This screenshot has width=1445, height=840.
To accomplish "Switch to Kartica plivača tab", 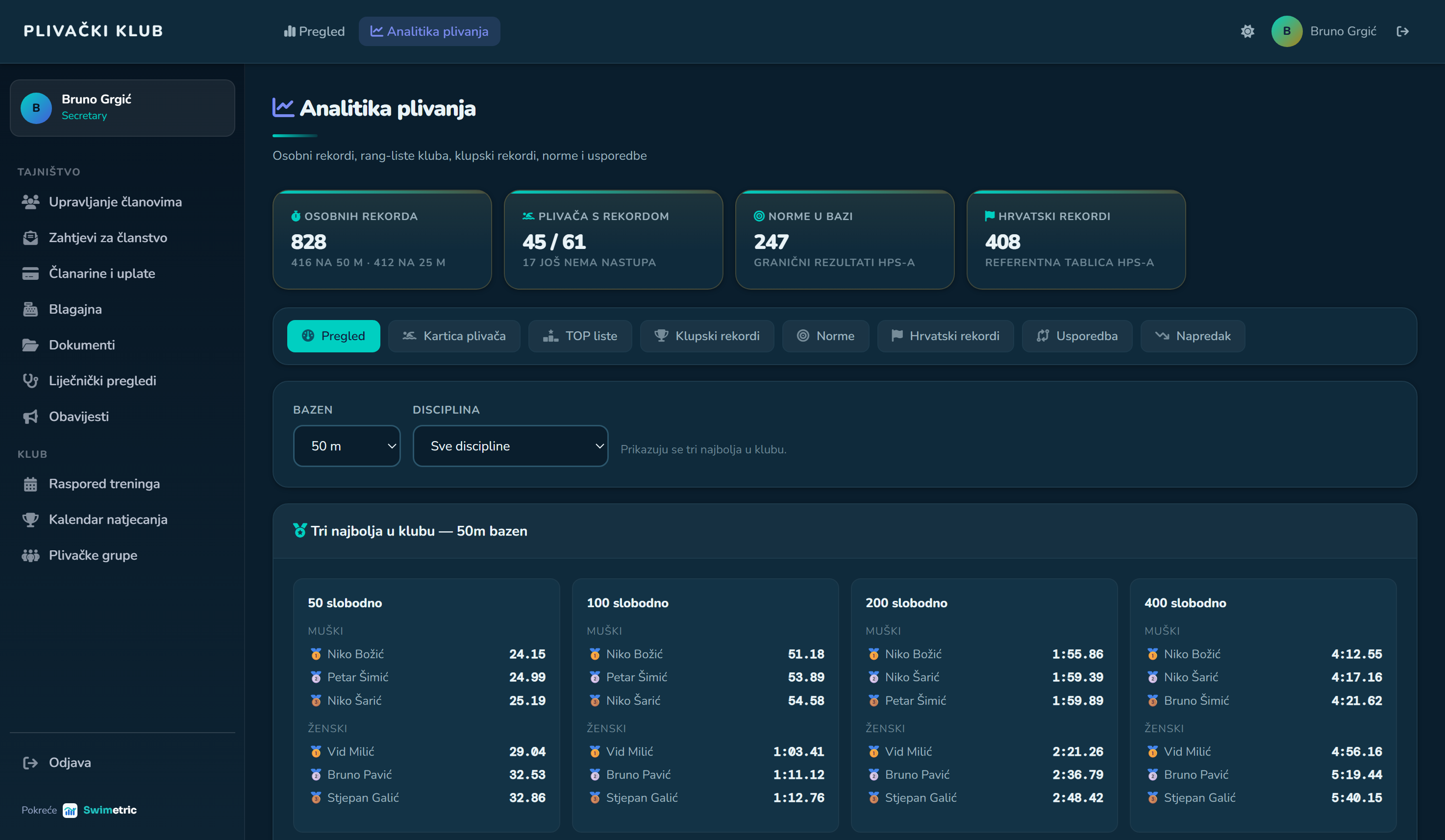I will pos(454,336).
